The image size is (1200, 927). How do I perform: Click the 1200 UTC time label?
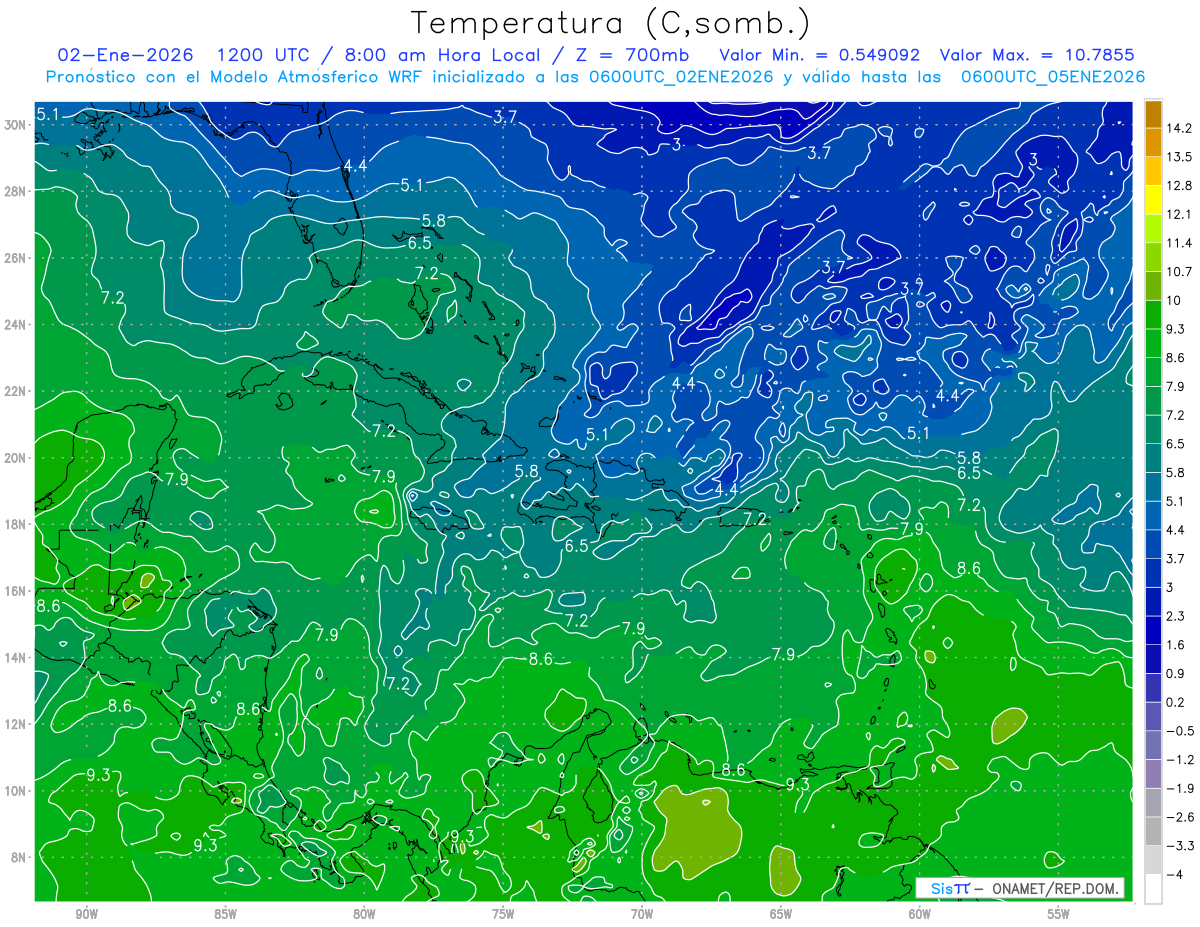point(264,55)
